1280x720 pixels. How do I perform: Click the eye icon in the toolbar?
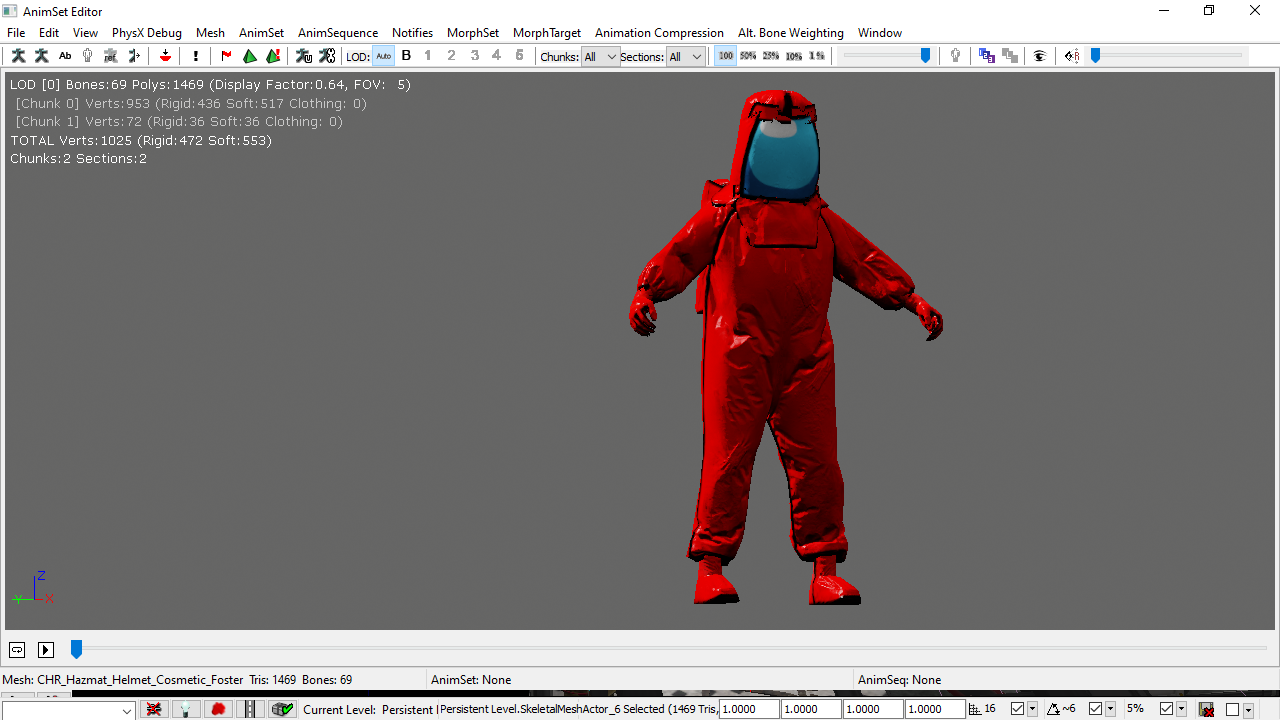1040,56
